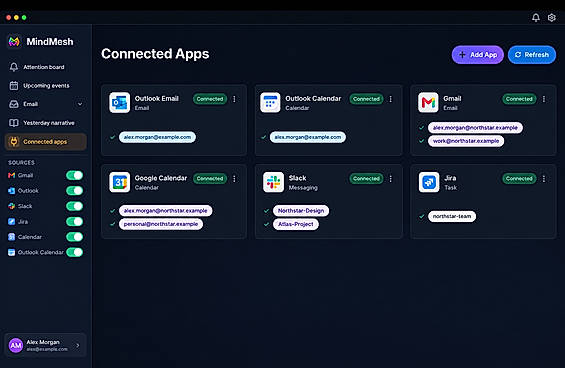Click the AM user avatar
This screenshot has height=368, width=565.
16,345
